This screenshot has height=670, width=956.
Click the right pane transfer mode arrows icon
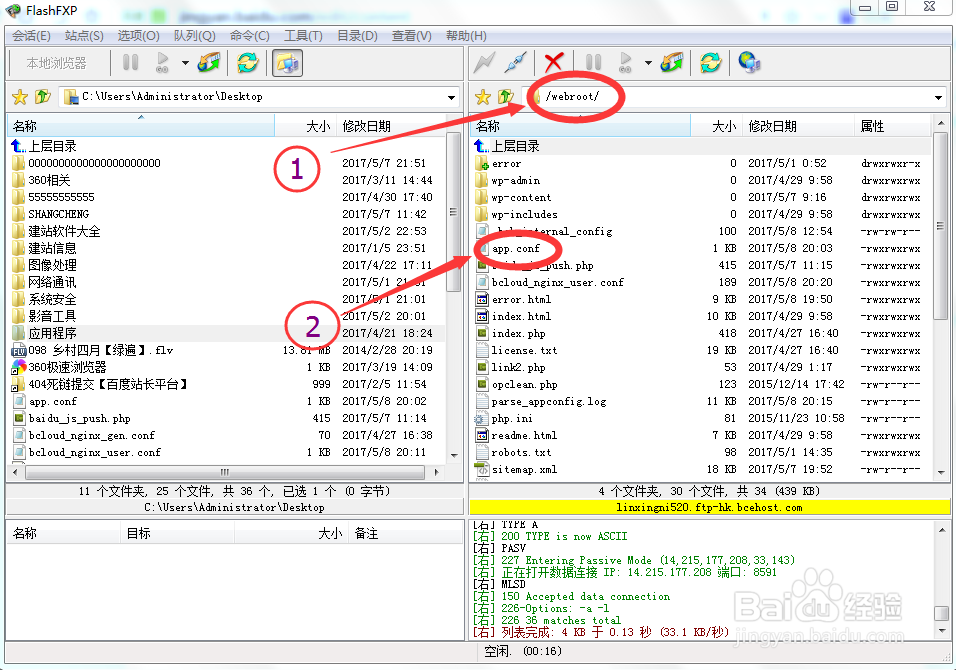point(672,62)
